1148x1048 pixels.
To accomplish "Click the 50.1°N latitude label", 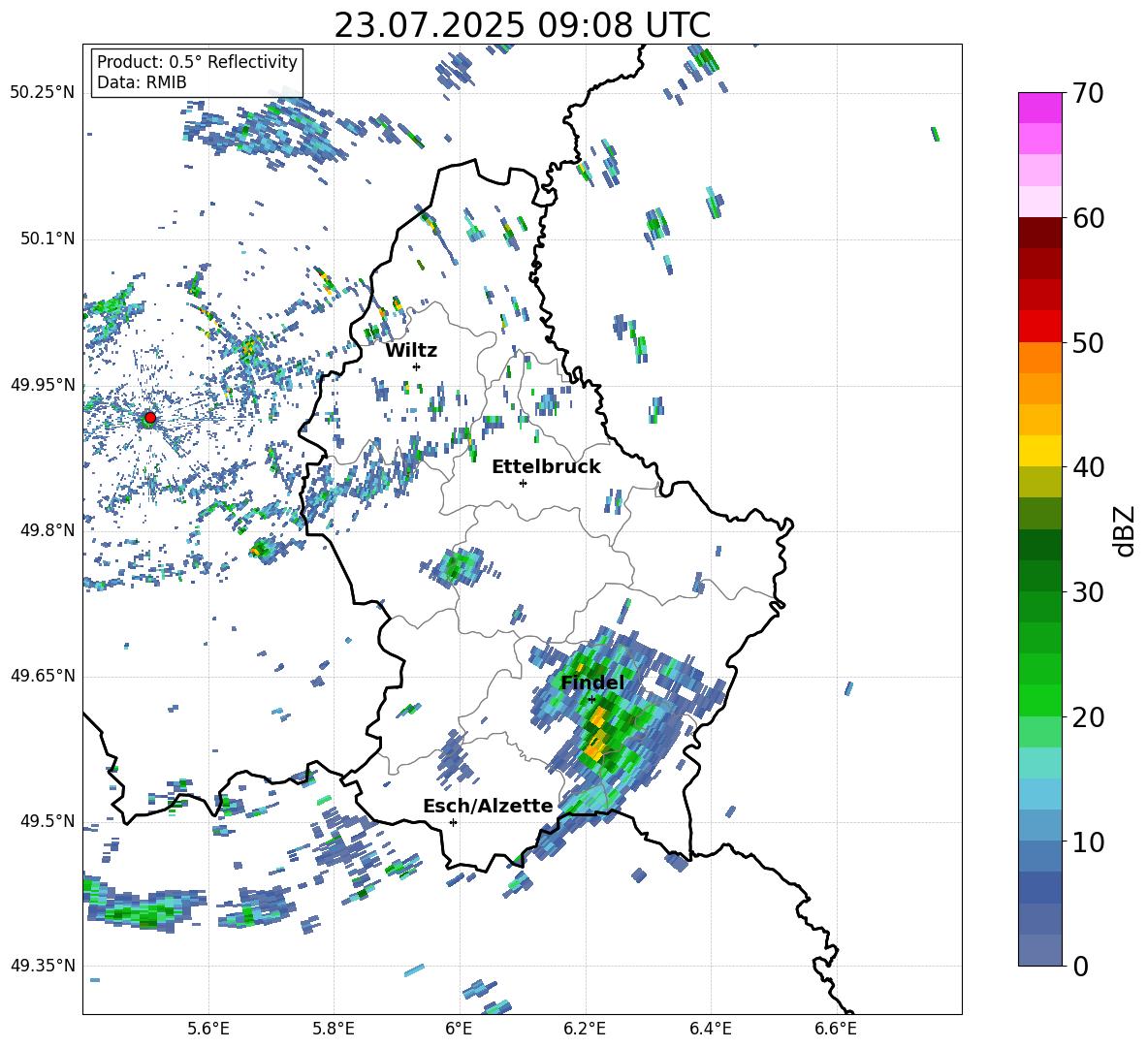I will point(47,239).
